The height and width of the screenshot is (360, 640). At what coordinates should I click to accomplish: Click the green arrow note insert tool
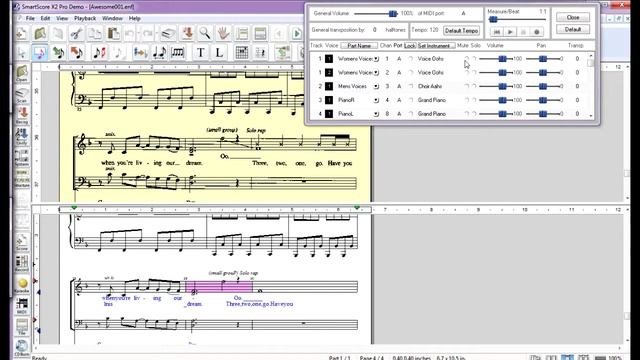[x=58, y=52]
